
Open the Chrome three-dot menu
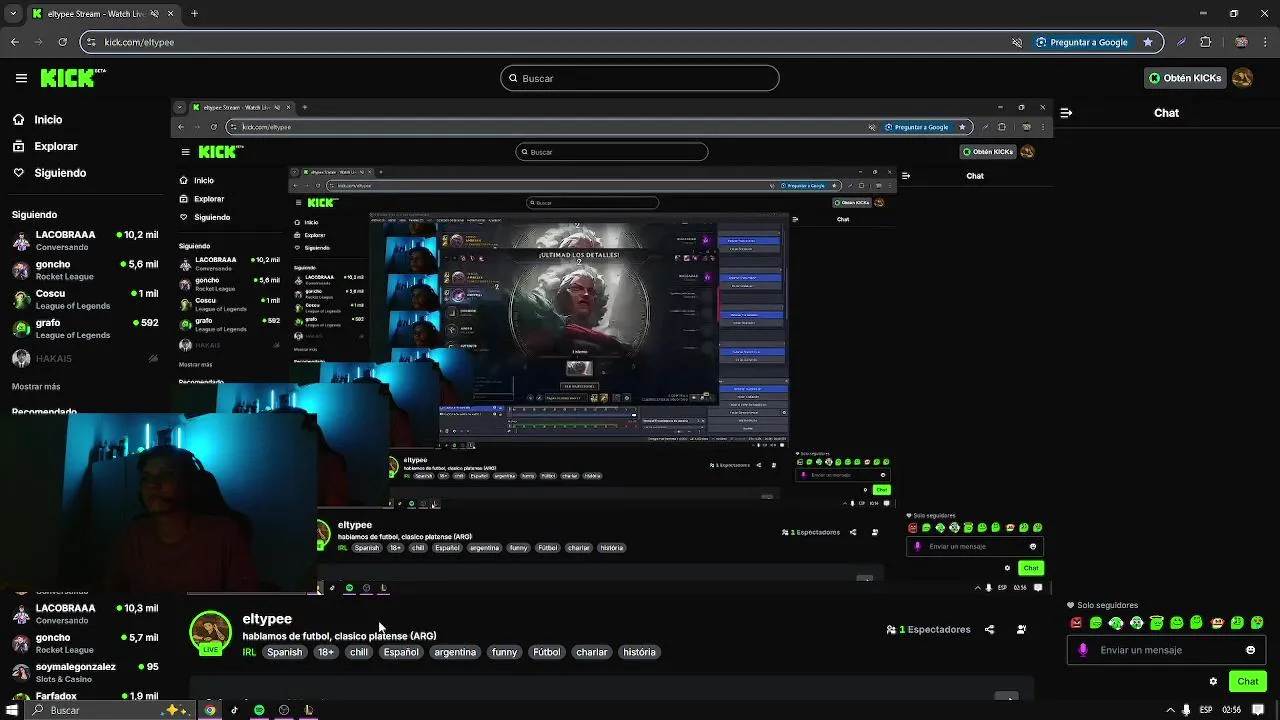point(1265,42)
